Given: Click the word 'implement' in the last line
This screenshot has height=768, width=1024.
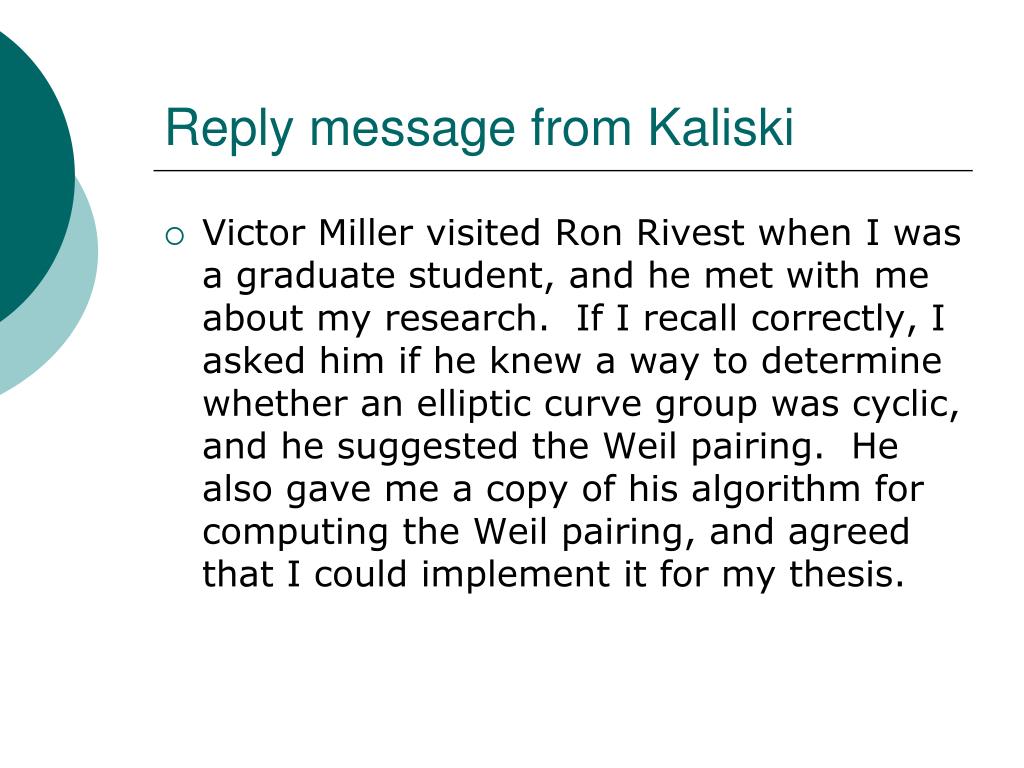Looking at the screenshot, I should 515,575.
